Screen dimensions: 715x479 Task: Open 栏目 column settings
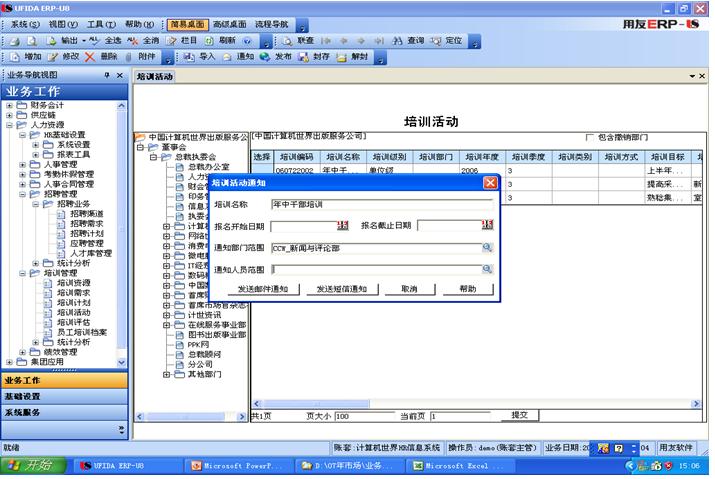[181, 41]
